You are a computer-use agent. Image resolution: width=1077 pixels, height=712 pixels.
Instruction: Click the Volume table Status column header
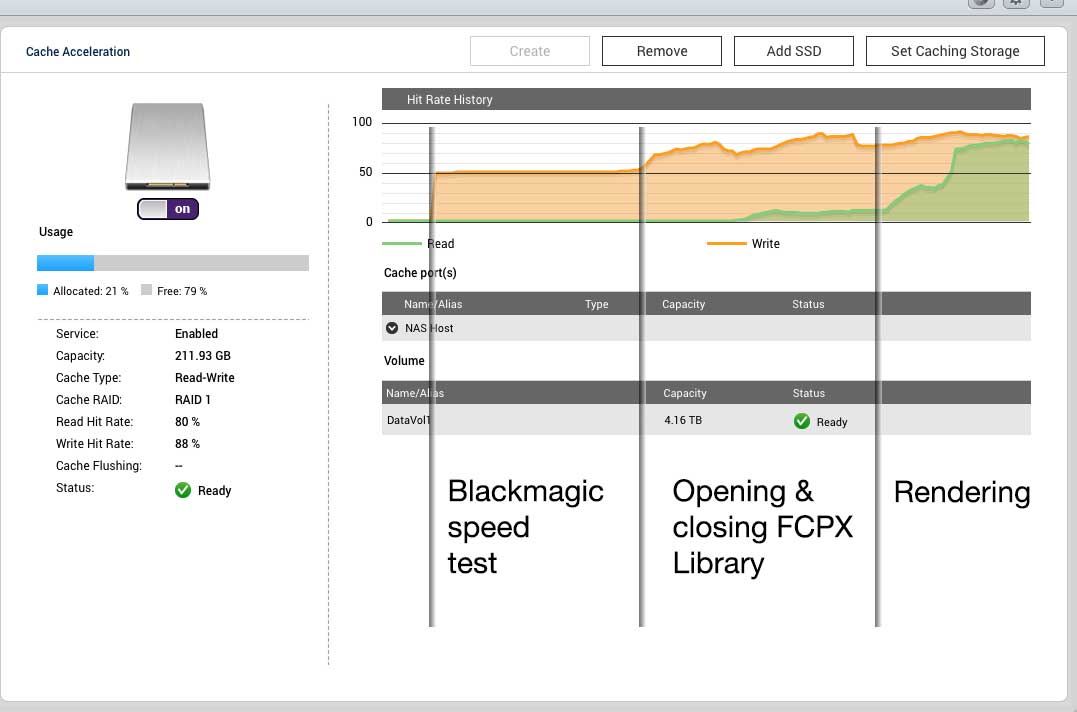808,393
